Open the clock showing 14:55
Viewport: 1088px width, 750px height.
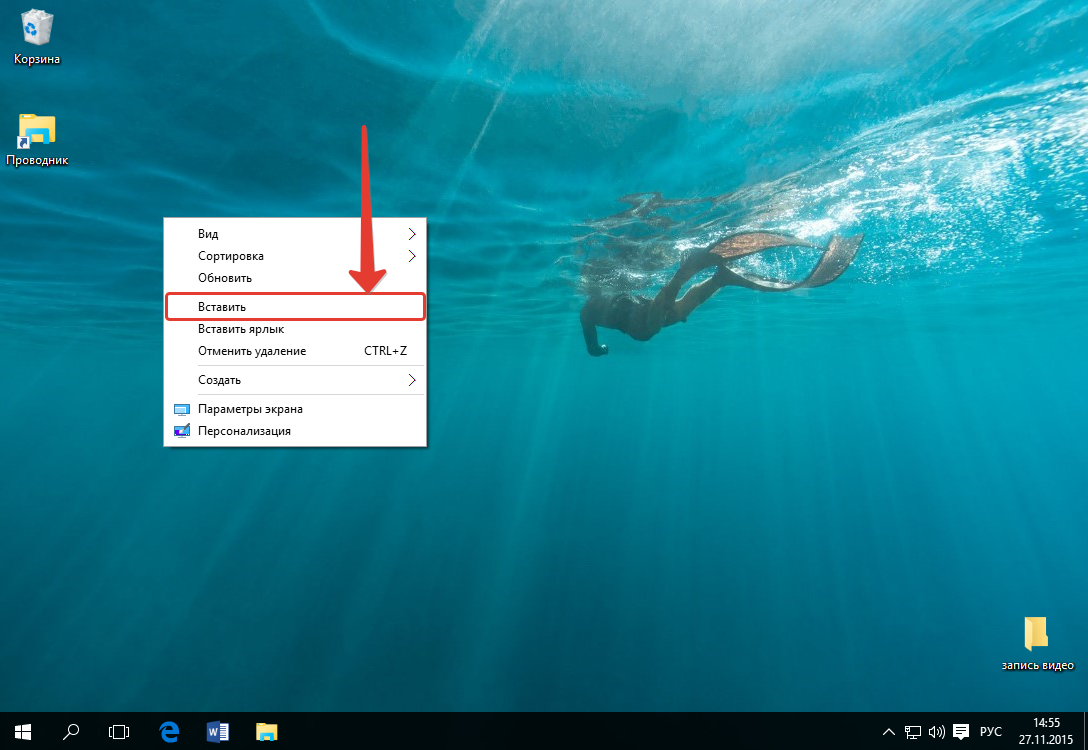point(1046,731)
